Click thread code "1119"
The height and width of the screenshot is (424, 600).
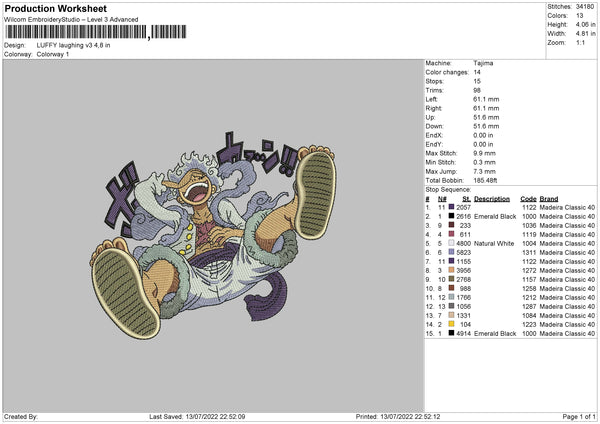pos(529,234)
